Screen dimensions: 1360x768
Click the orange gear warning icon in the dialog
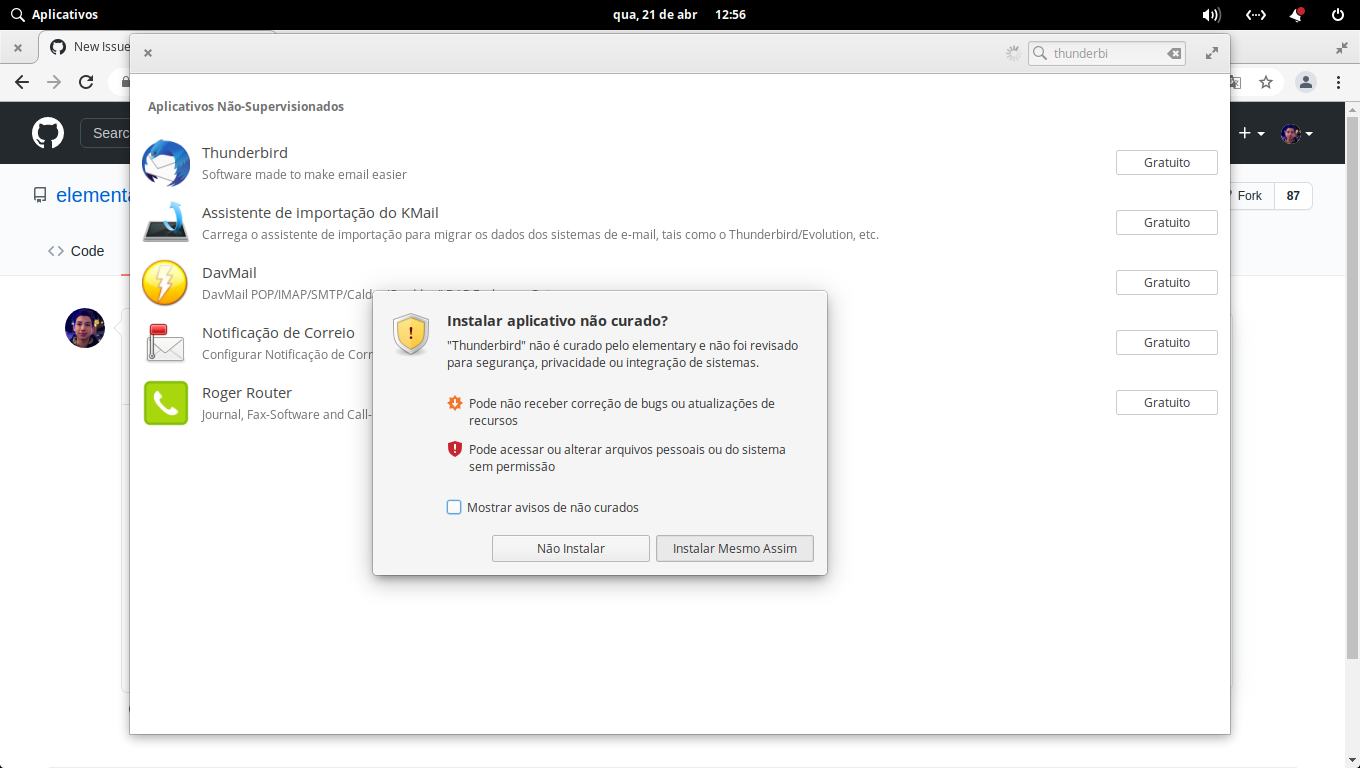[x=455, y=403]
